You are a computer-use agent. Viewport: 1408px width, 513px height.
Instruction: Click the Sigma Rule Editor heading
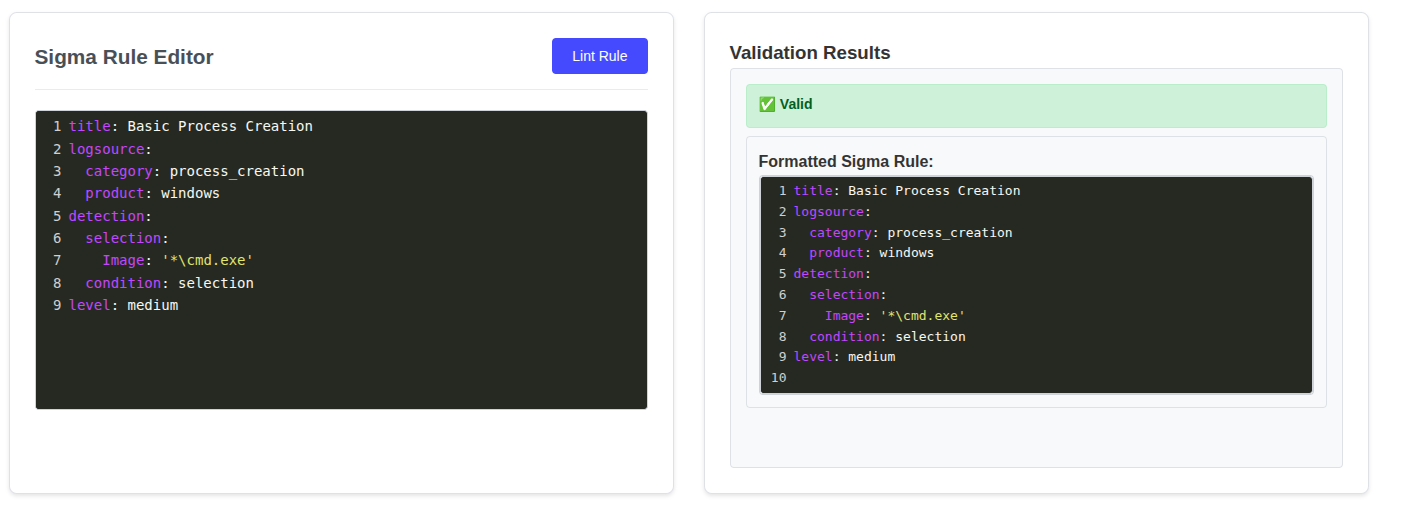124,57
